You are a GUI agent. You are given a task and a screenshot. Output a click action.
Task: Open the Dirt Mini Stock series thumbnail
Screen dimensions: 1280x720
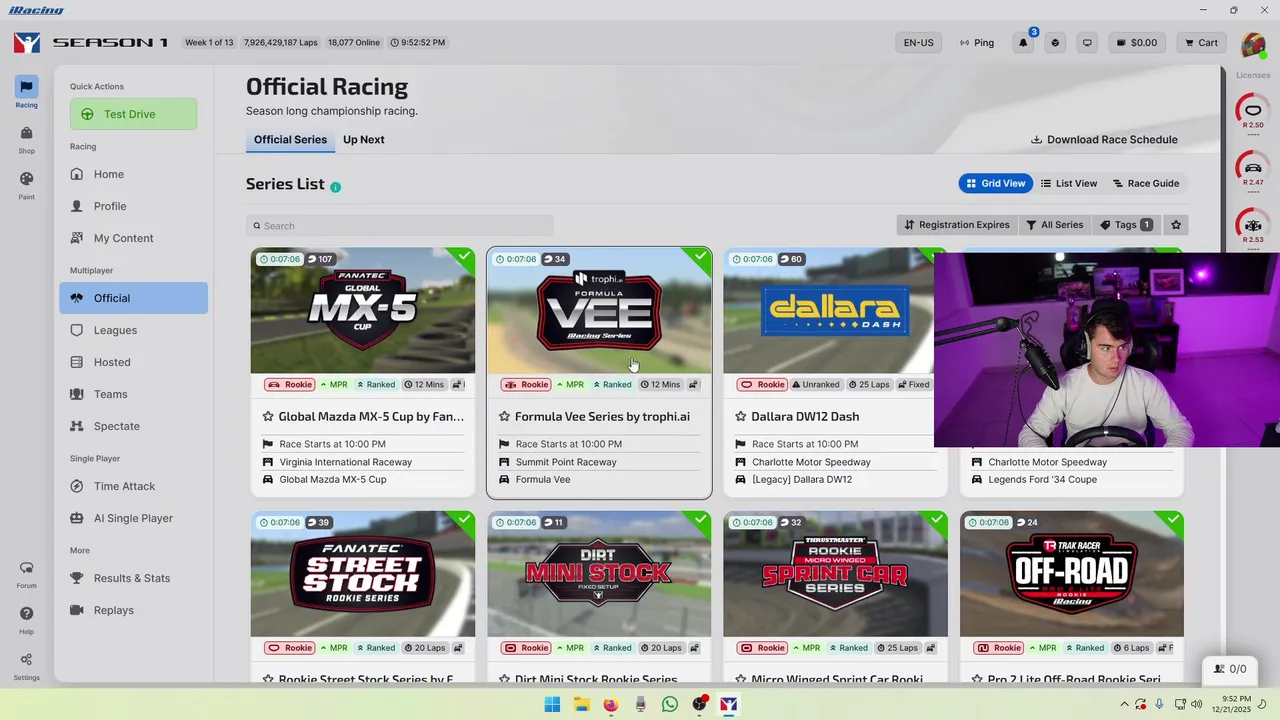pos(599,574)
